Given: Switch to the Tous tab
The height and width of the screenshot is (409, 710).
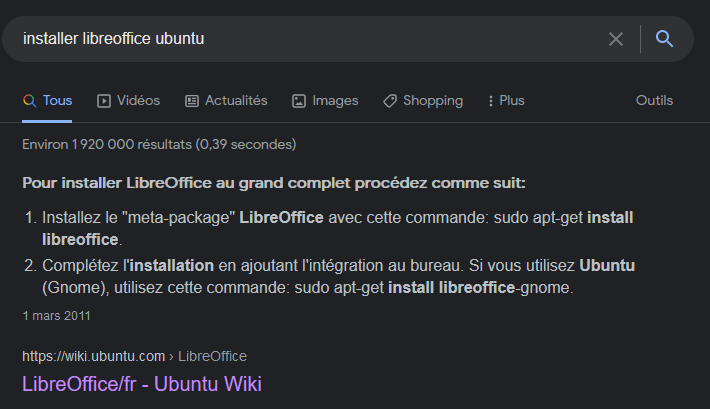Looking at the screenshot, I should coord(58,101).
